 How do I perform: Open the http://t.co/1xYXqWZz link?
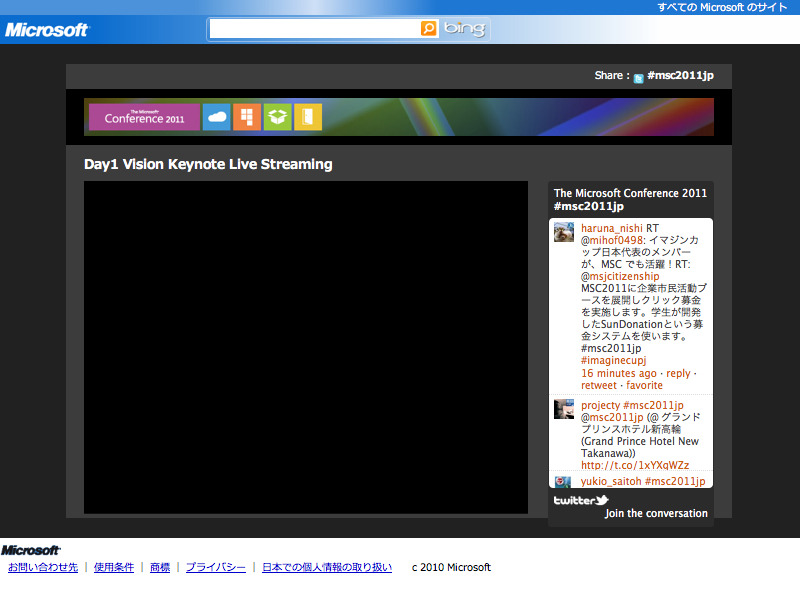pyautogui.click(x=635, y=465)
